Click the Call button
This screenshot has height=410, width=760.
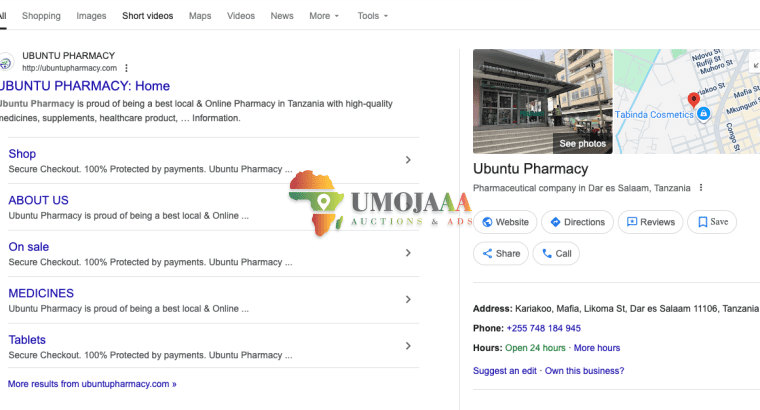pyautogui.click(x=556, y=253)
